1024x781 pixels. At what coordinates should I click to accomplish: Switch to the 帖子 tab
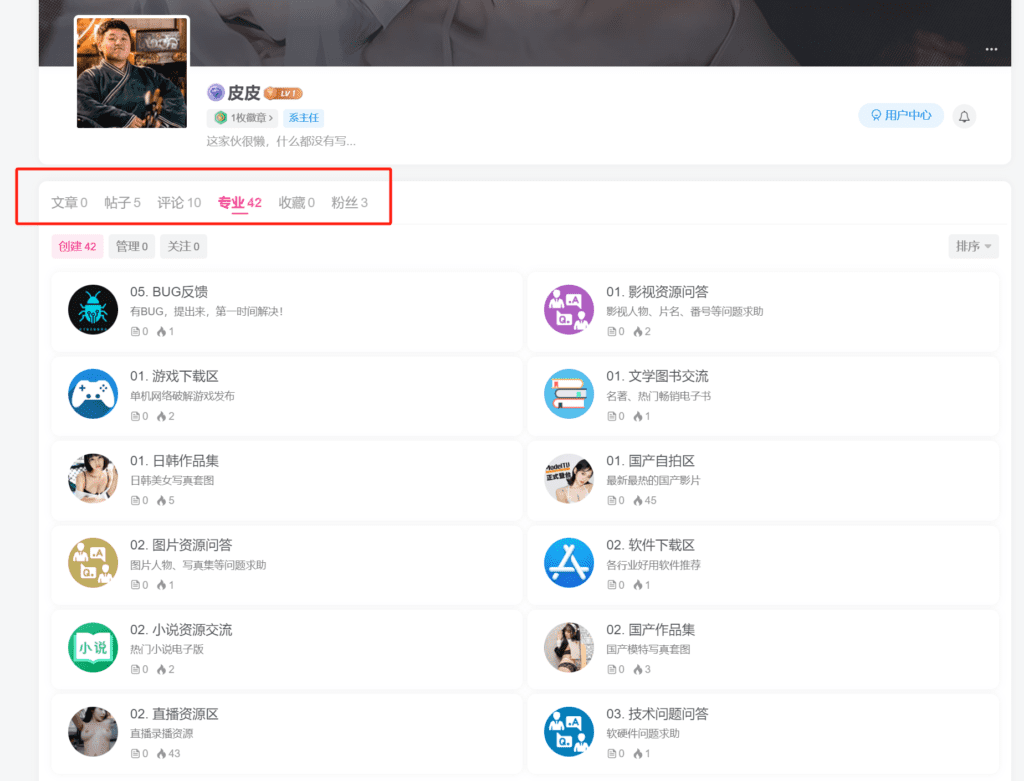point(122,202)
